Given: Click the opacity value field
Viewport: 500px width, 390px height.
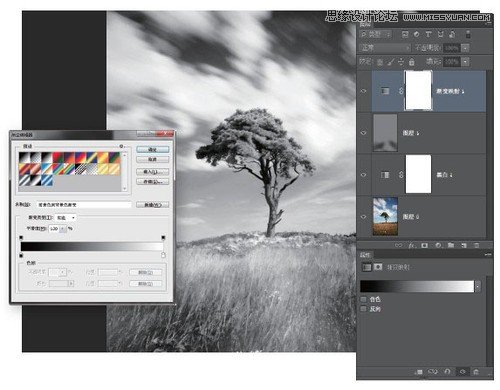Looking at the screenshot, I should tap(452, 48).
